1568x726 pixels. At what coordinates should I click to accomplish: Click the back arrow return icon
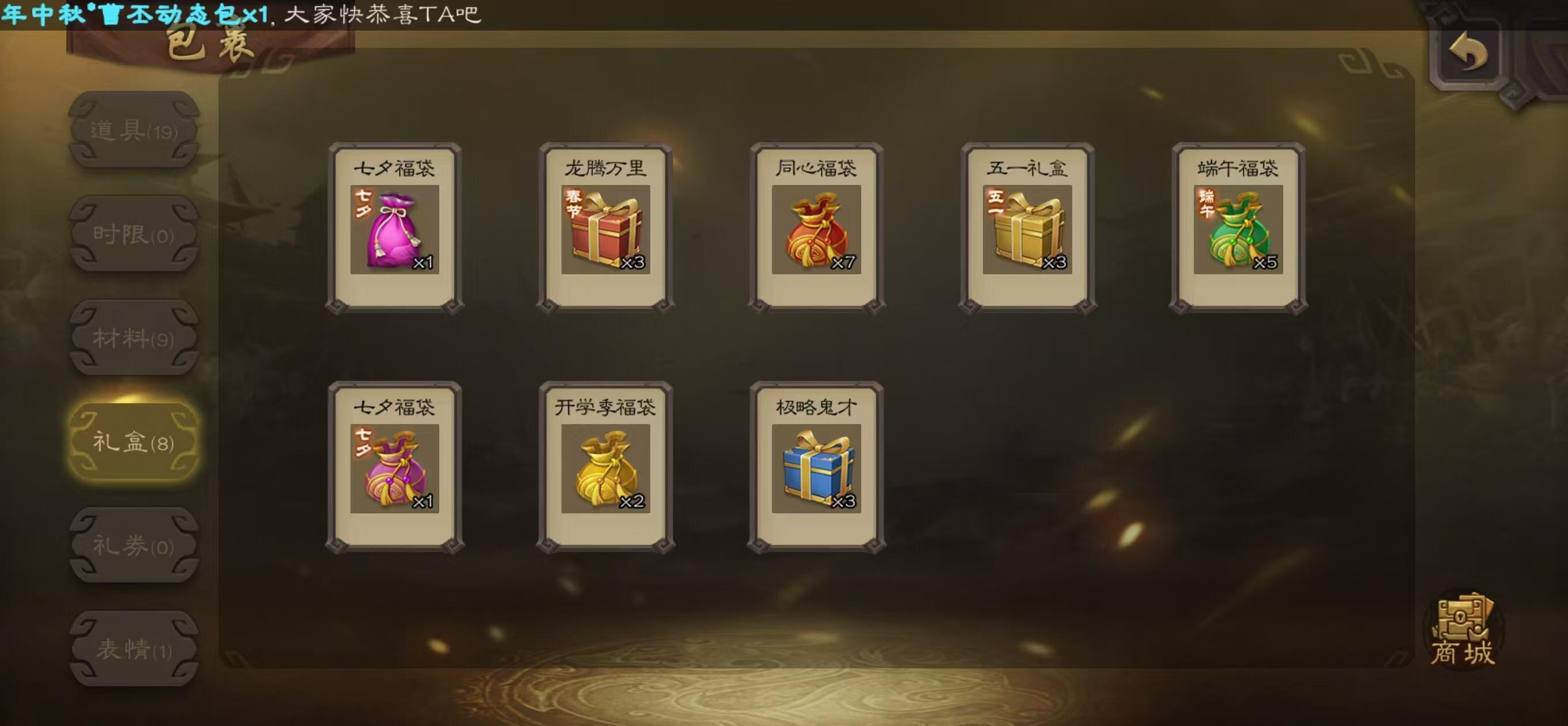pos(1468,52)
